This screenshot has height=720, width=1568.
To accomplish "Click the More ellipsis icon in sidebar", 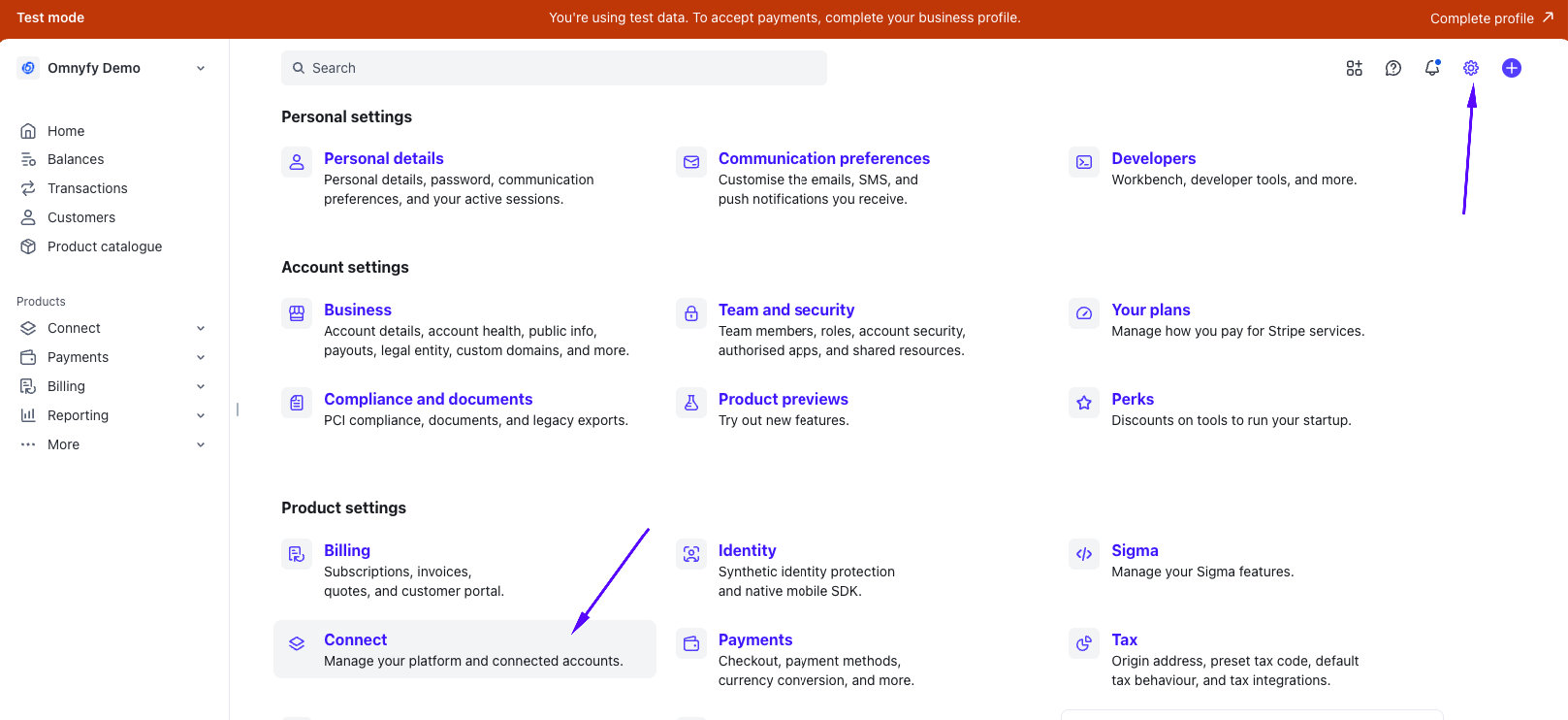I will [x=28, y=444].
